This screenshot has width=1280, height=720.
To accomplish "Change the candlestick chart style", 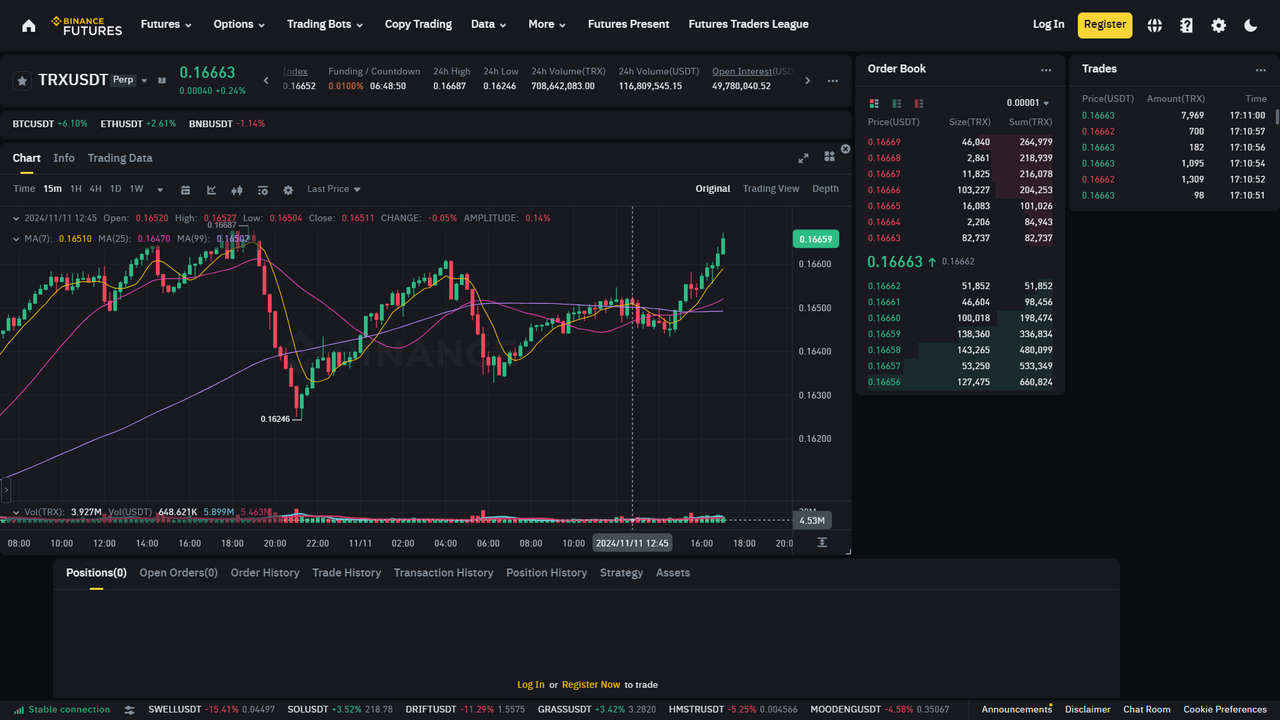I will pyautogui.click(x=237, y=190).
